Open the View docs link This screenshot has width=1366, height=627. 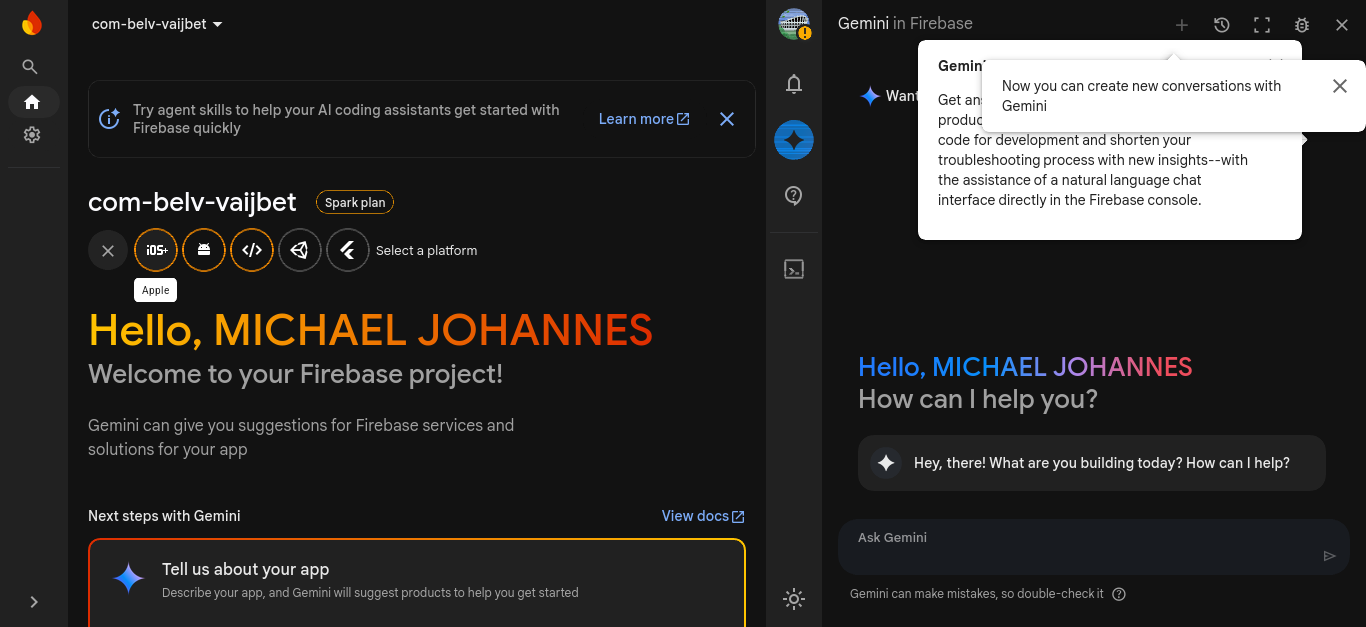[x=702, y=516]
